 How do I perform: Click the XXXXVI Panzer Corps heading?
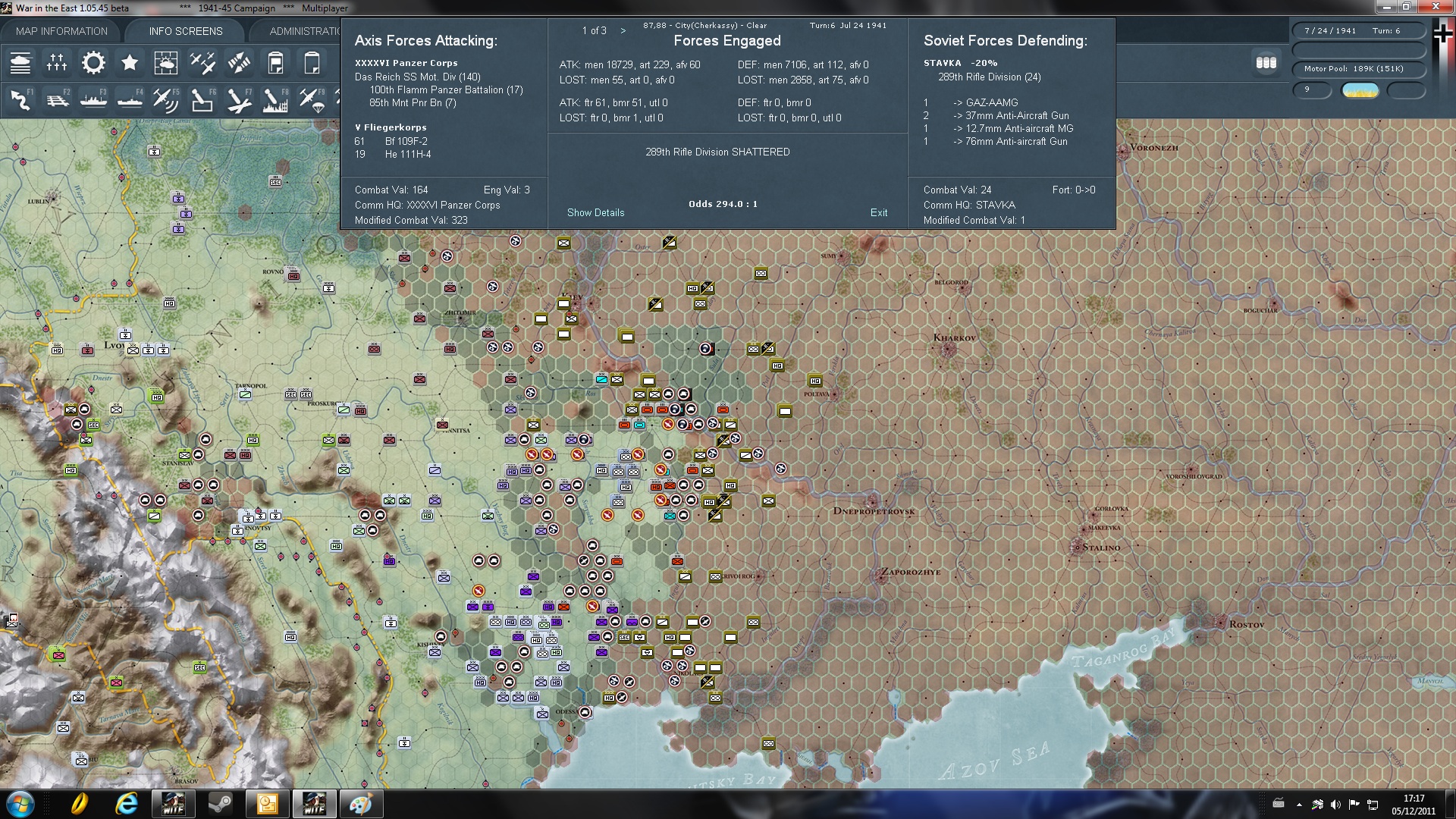point(406,63)
